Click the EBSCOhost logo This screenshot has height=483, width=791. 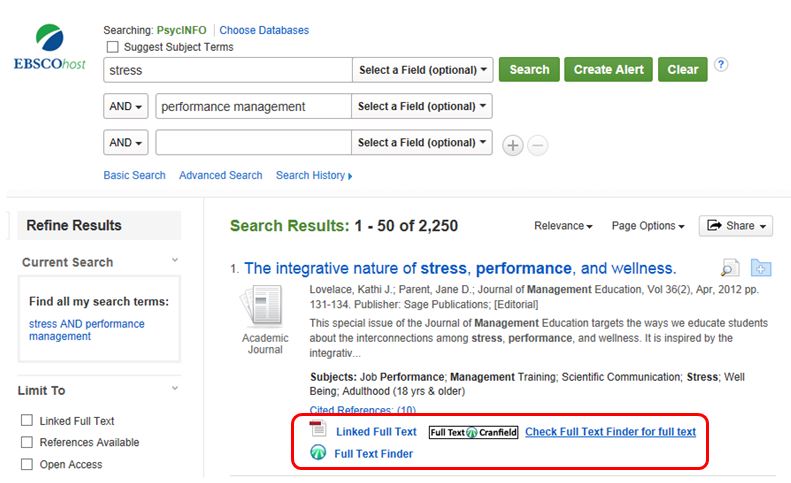pos(50,48)
